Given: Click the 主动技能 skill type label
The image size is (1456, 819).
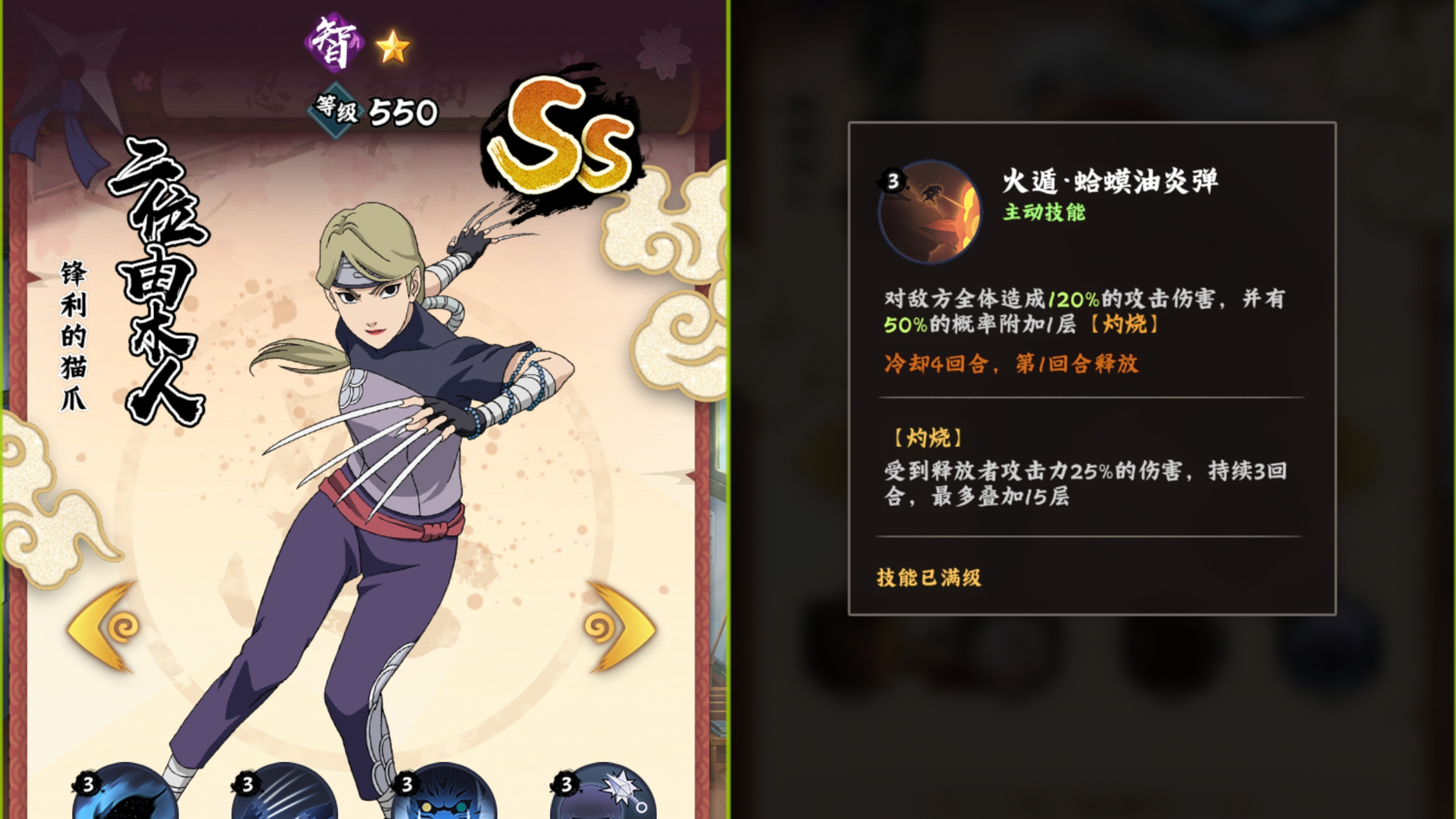Looking at the screenshot, I should coord(1044,213).
